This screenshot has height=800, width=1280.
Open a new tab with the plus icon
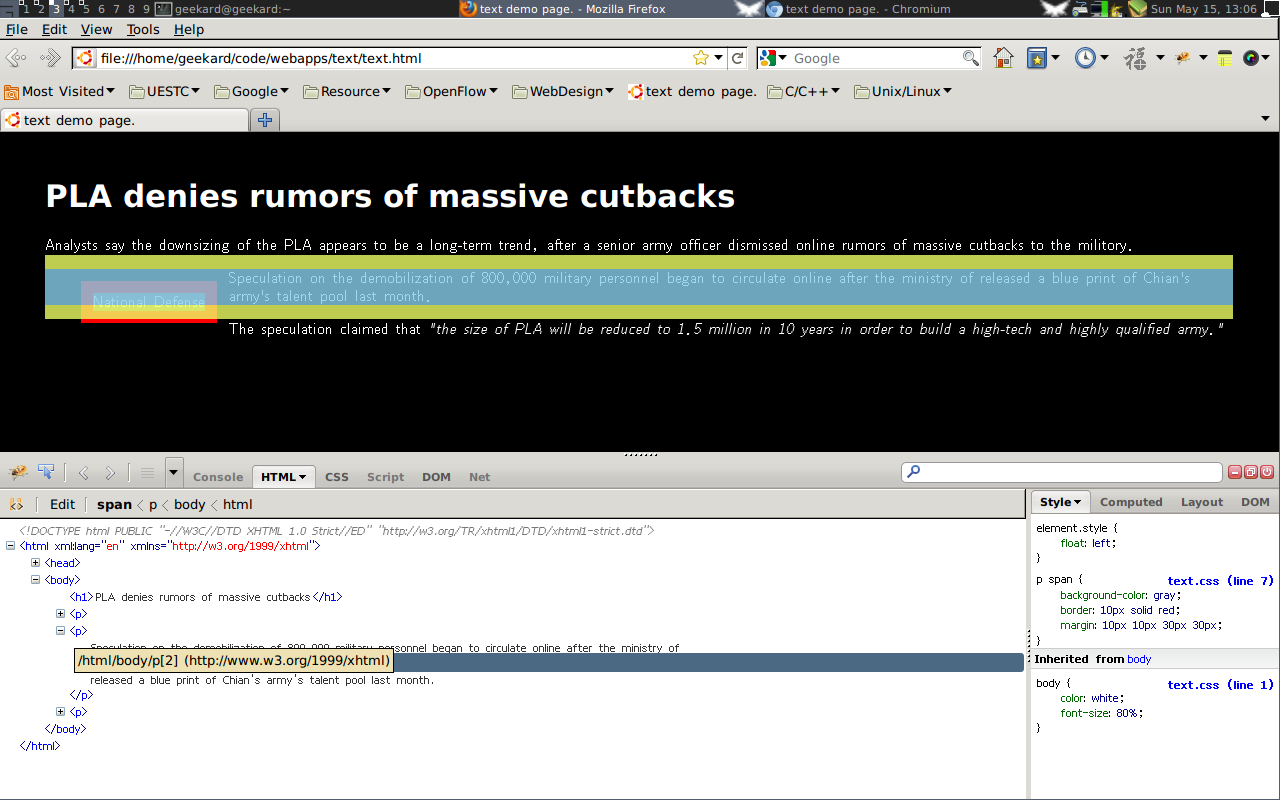(x=265, y=120)
